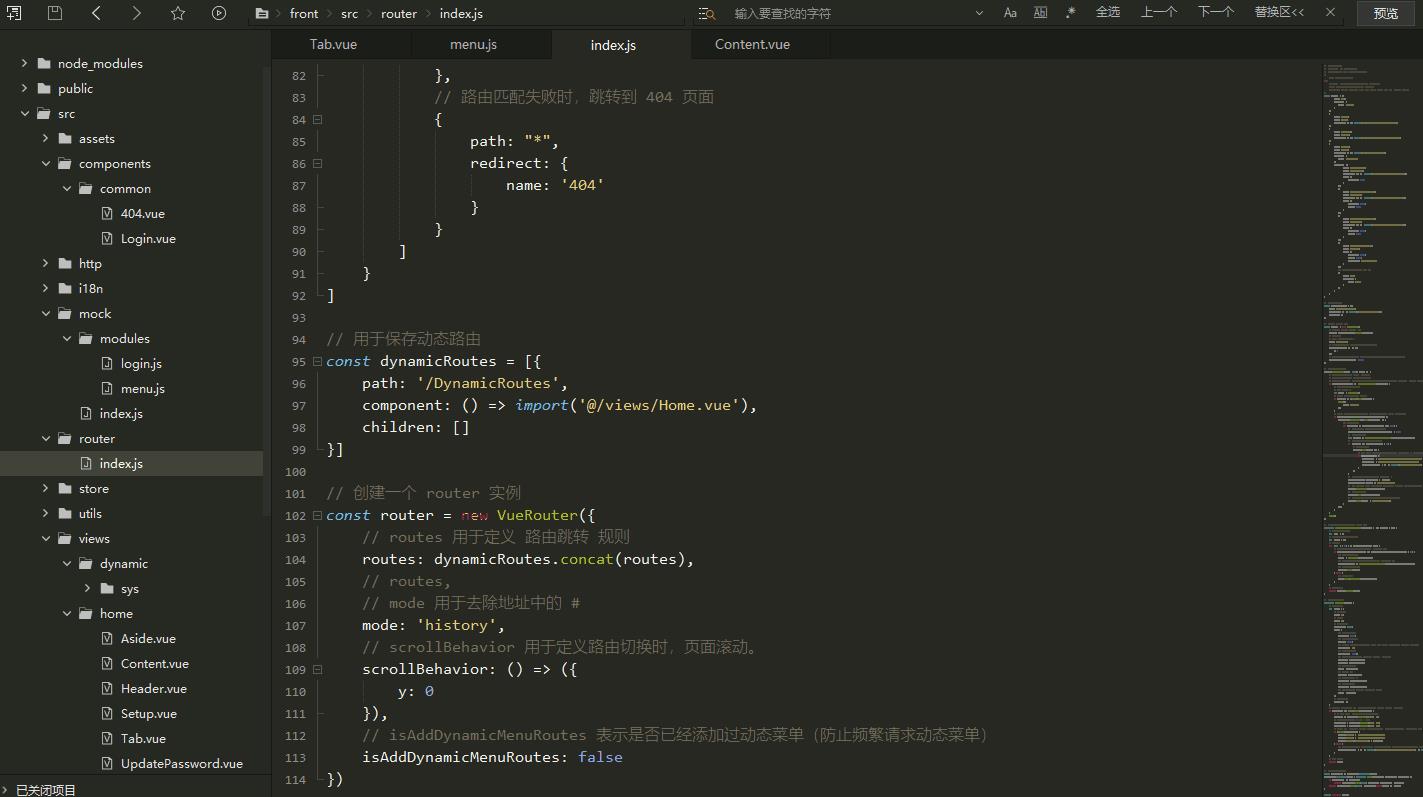Click the sys folder icon

click(x=107, y=588)
